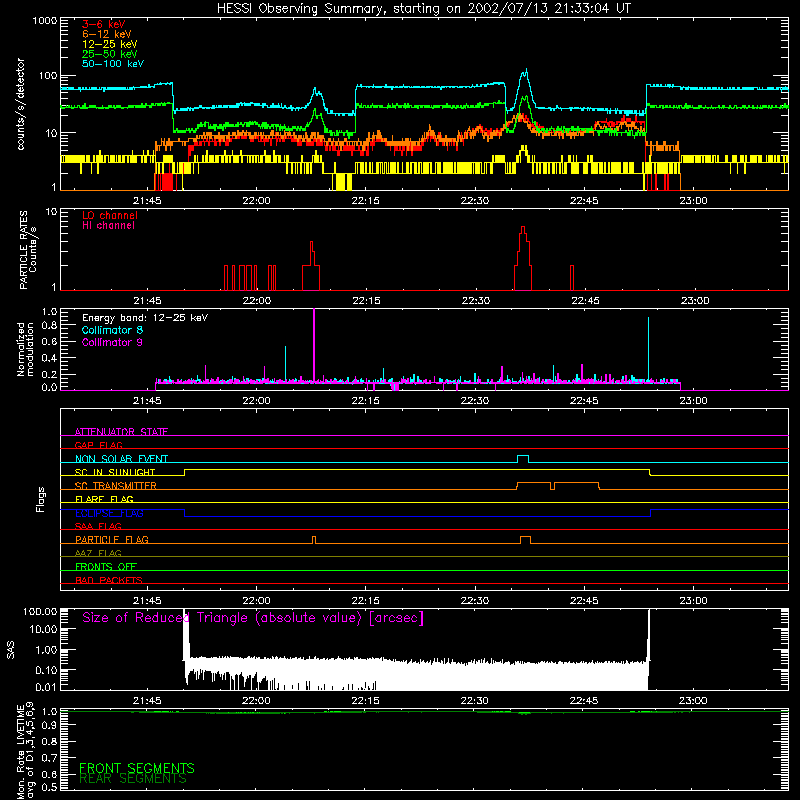Image resolution: width=800 pixels, height=800 pixels.
Task: Click the FRONTS OFF flag label
Action: click(x=106, y=567)
